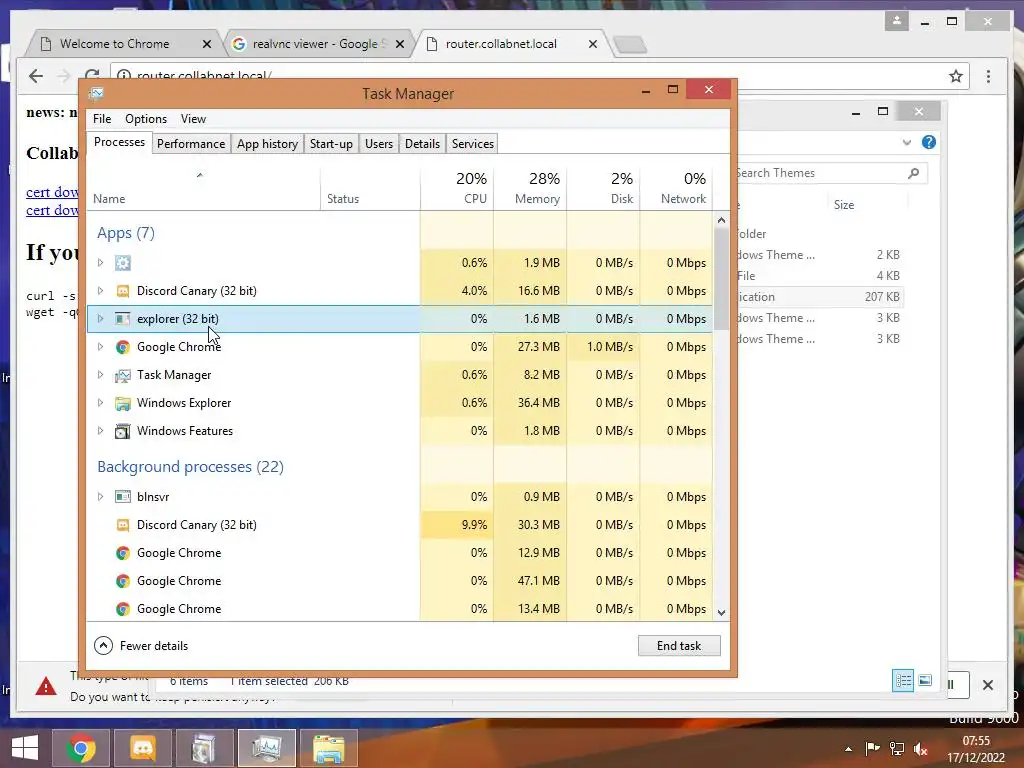The image size is (1024, 768).
Task: Click the Chrome icon using 13.4 MB
Action: click(x=123, y=609)
